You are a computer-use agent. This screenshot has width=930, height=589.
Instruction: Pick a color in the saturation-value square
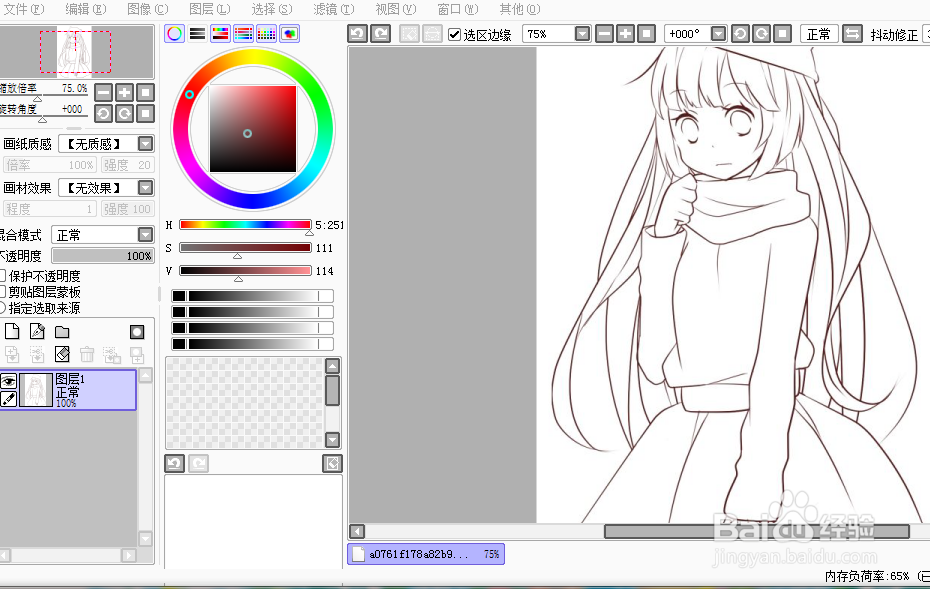(253, 129)
